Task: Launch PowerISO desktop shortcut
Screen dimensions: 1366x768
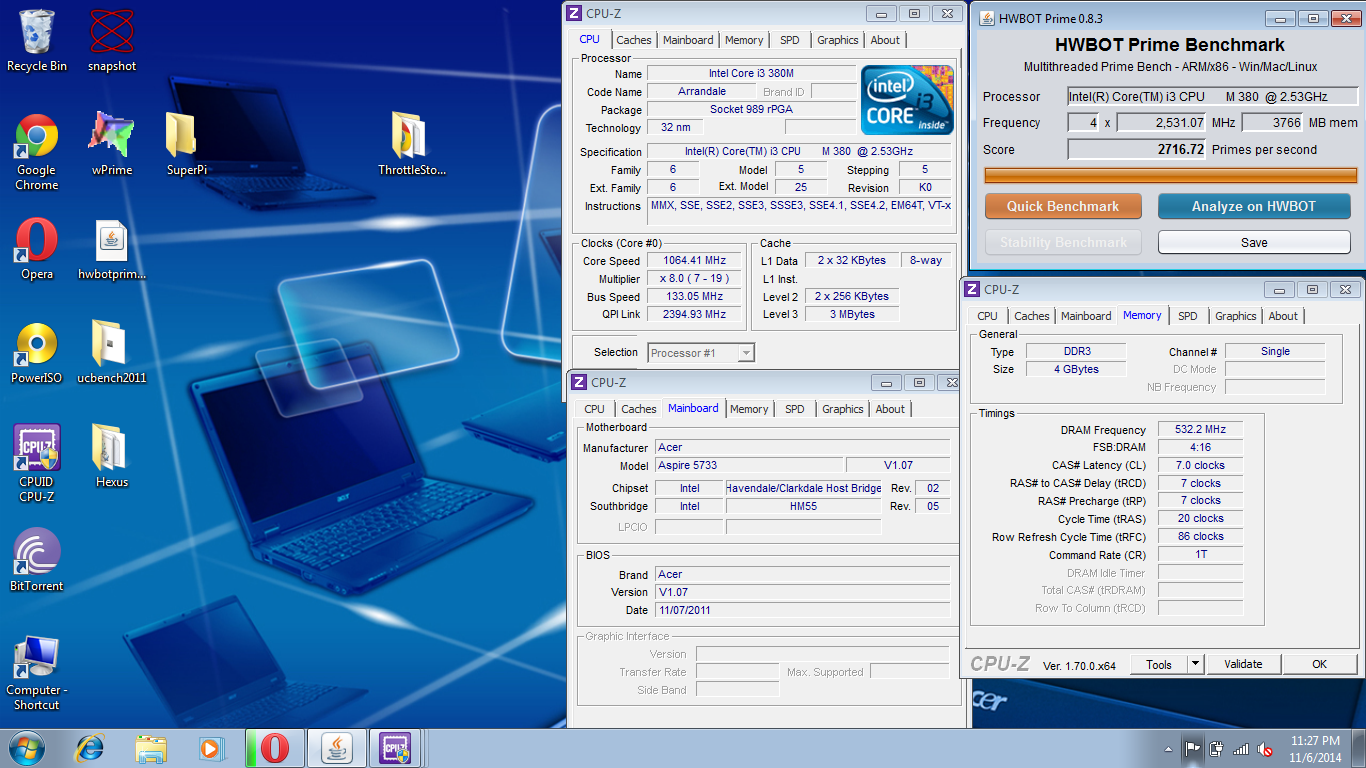Action: click(x=37, y=354)
